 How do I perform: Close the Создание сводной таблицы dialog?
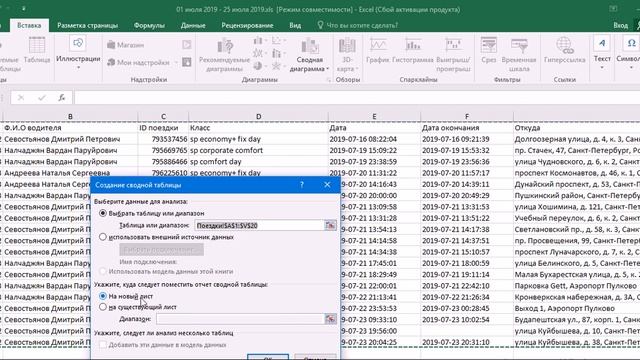[x=327, y=185]
